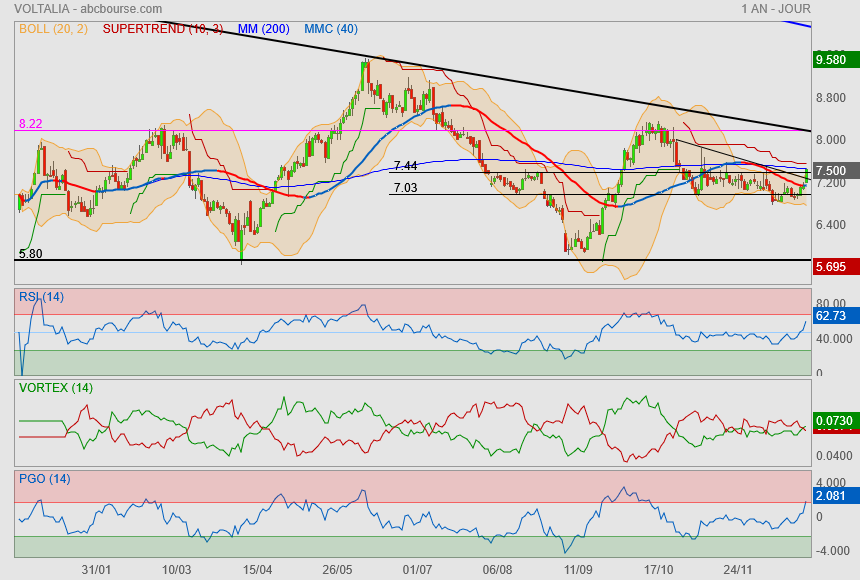Click the 1 AN - JOUR period label

[x=776, y=9]
